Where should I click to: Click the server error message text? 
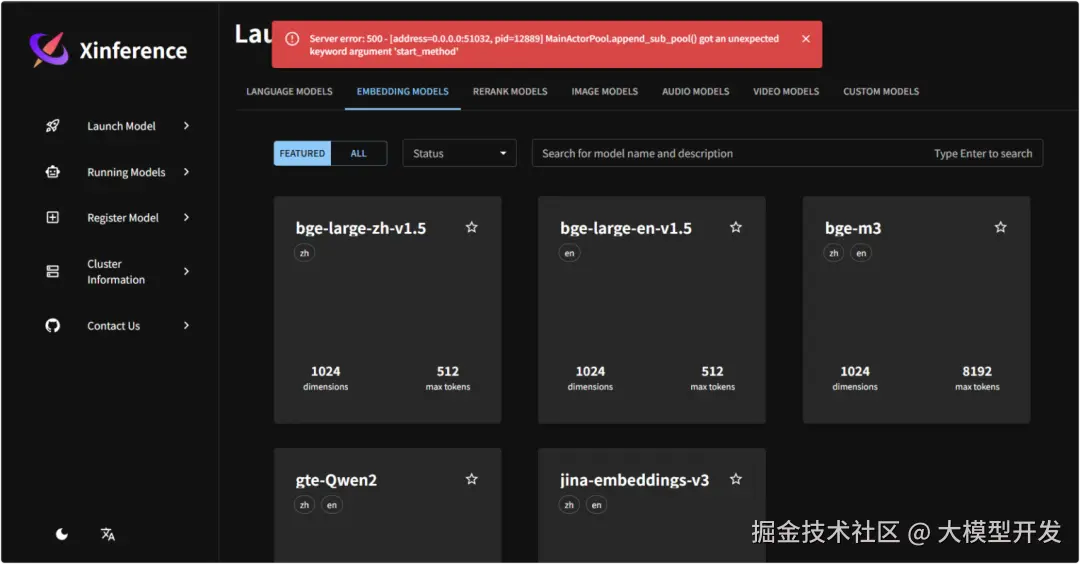[544, 45]
